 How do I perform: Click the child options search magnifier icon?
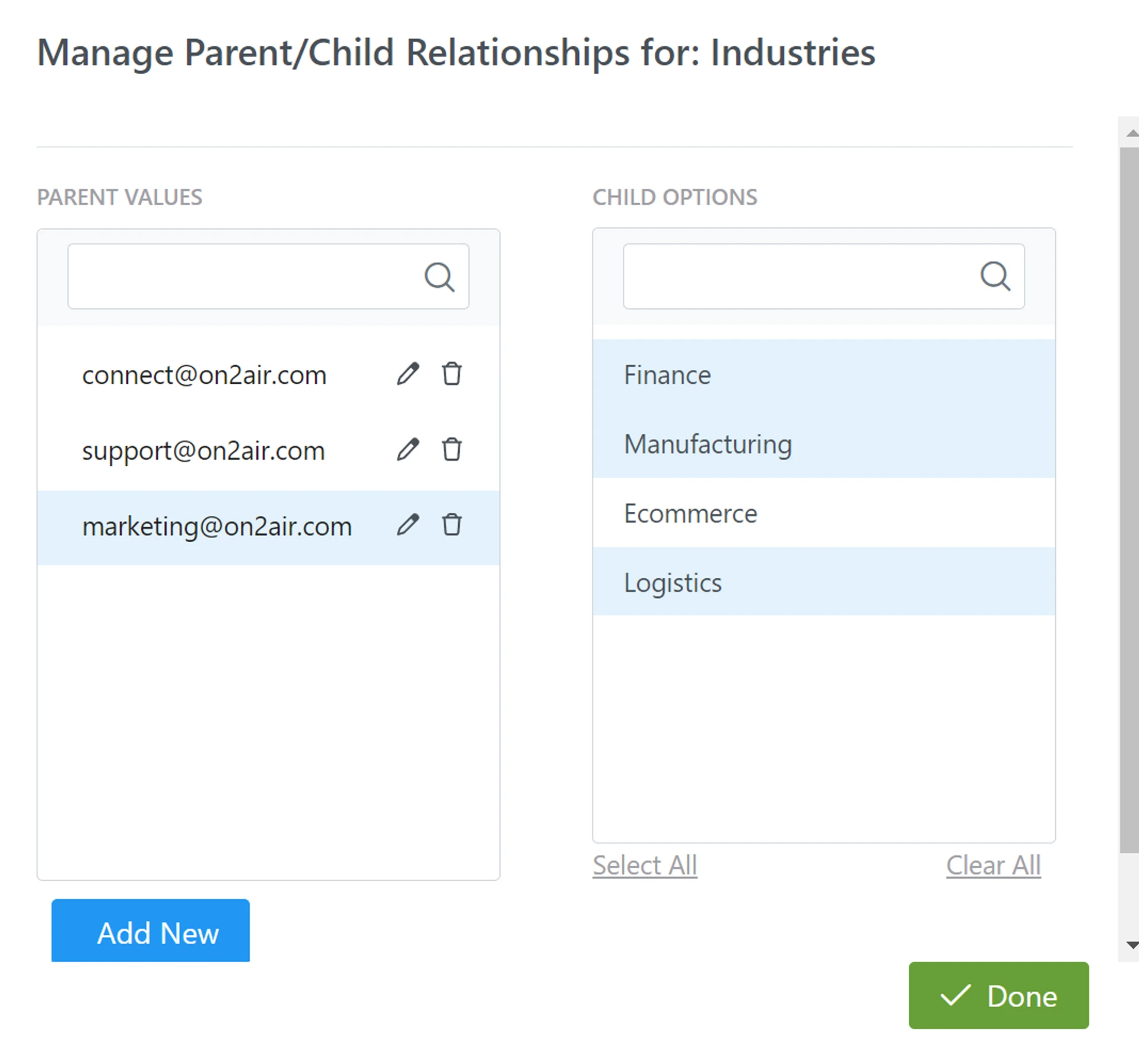click(x=995, y=276)
